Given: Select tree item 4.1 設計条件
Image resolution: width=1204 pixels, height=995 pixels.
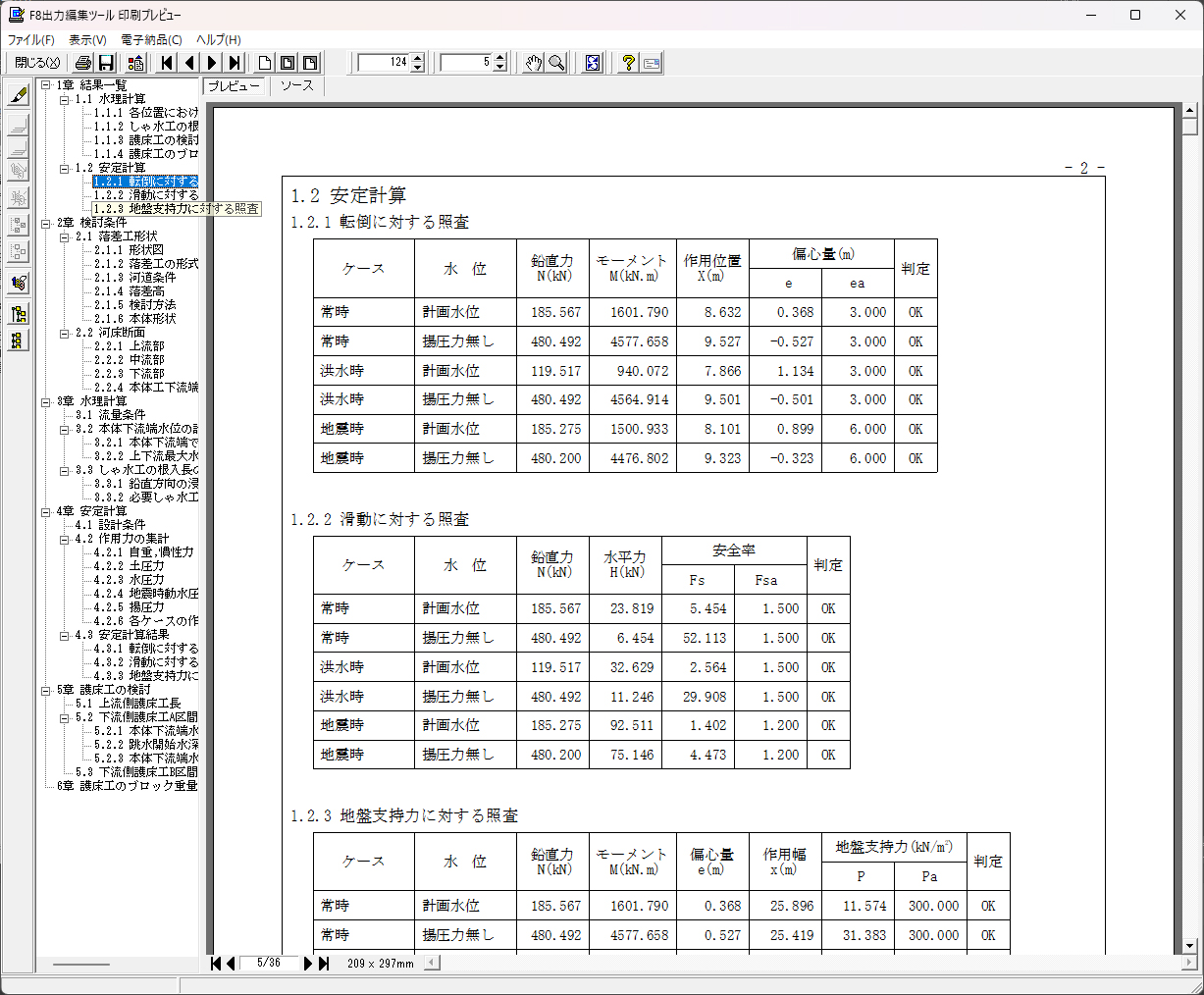Looking at the screenshot, I should click(x=110, y=525).
